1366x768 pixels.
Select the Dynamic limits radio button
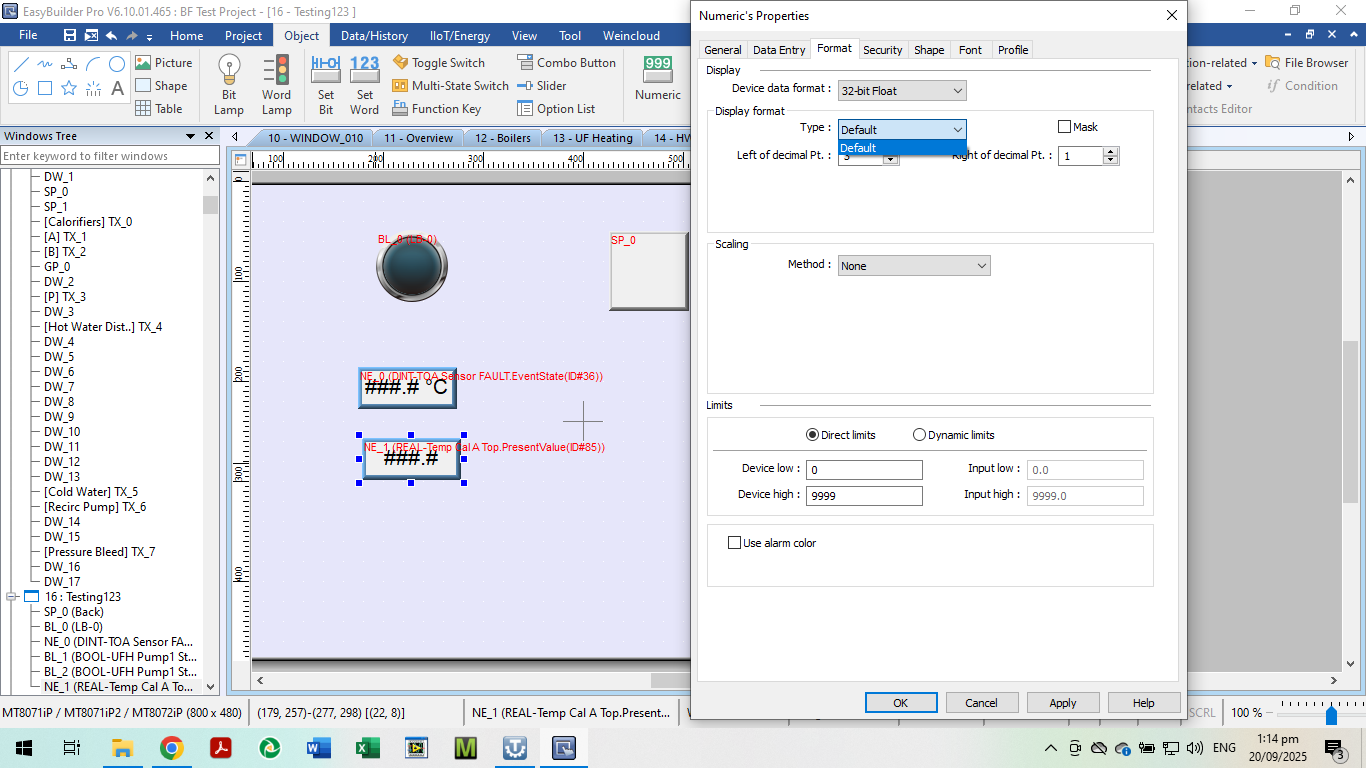919,435
